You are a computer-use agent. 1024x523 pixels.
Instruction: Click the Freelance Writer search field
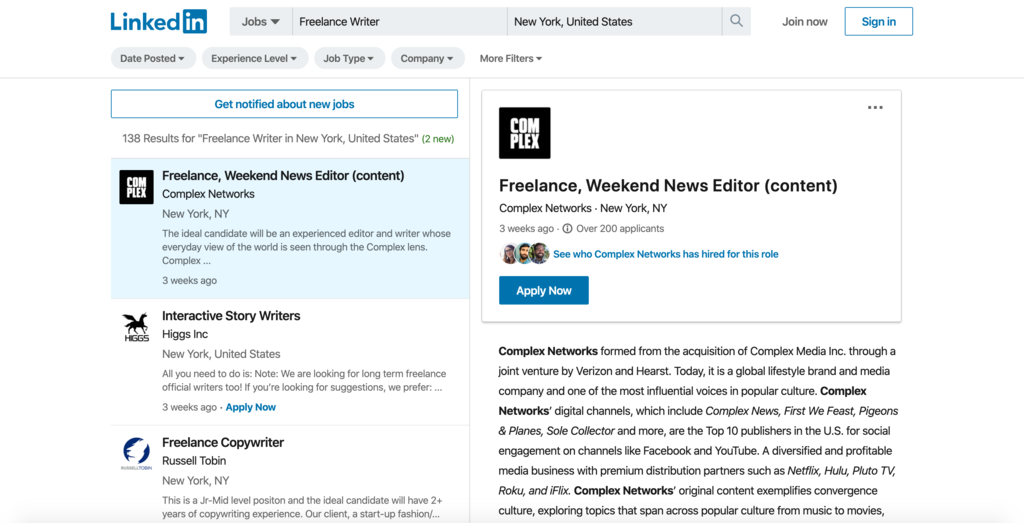tap(399, 21)
